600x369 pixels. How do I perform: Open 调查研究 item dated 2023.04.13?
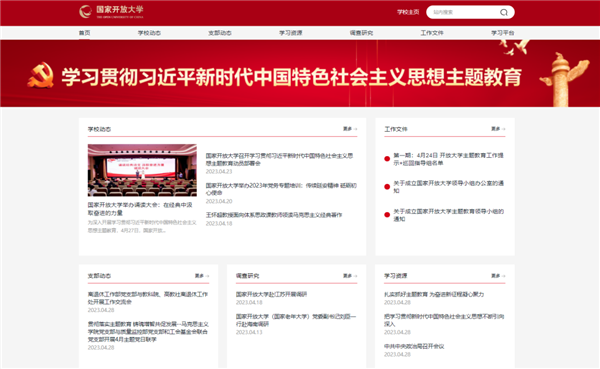click(x=296, y=320)
